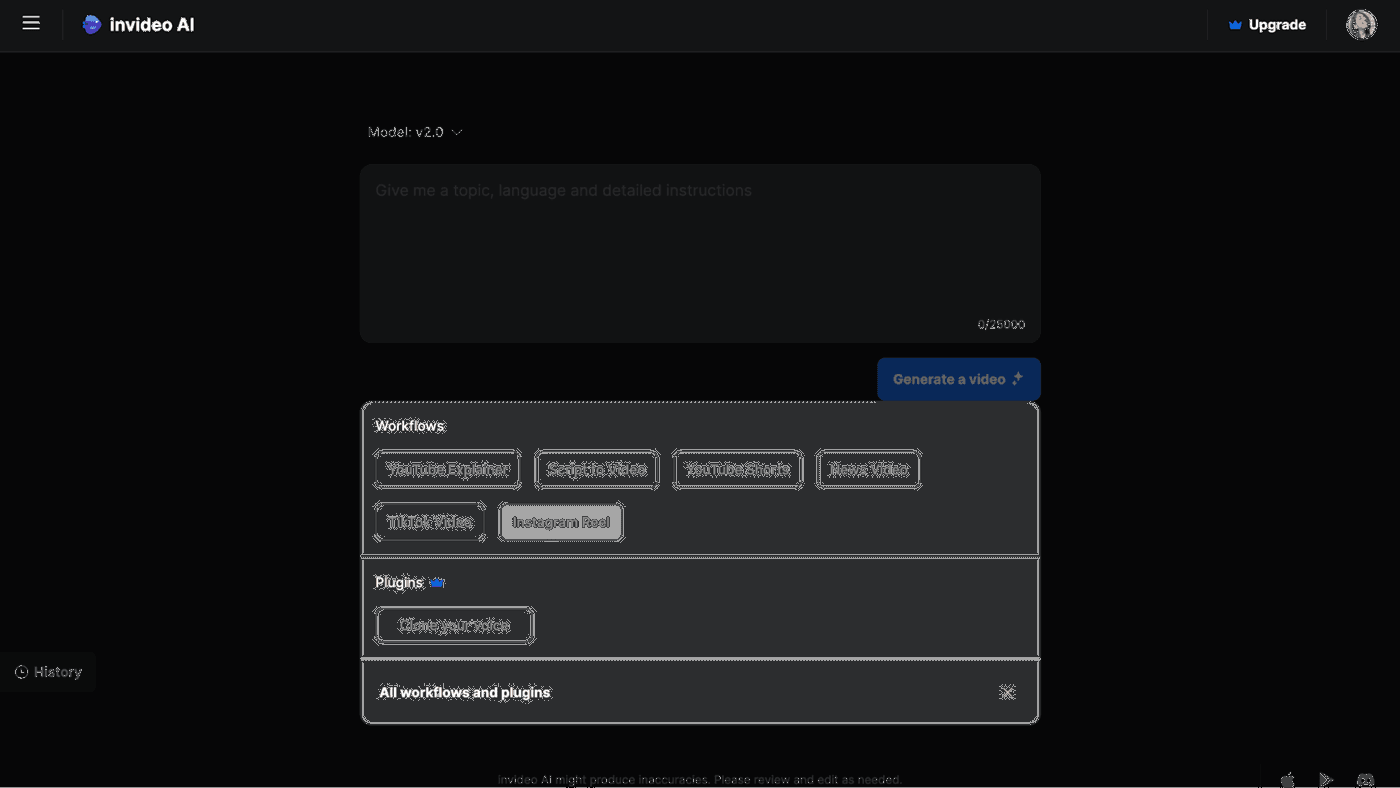Focus the topic and instructions text field
The width and height of the screenshot is (1400, 788).
[x=699, y=250]
